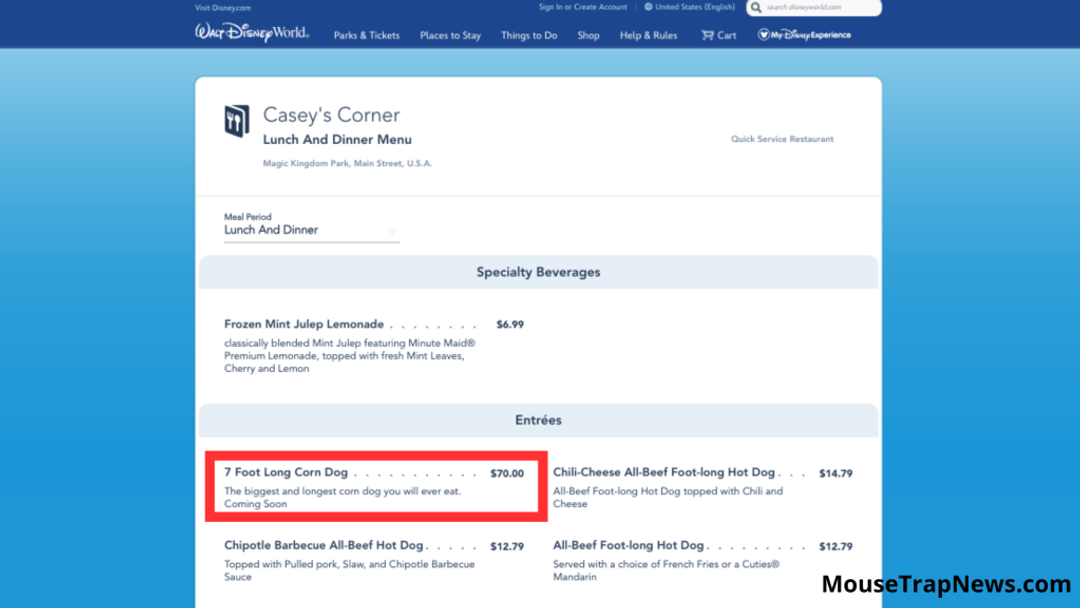Select United States (English) language link
The height and width of the screenshot is (608, 1080).
click(x=695, y=7)
